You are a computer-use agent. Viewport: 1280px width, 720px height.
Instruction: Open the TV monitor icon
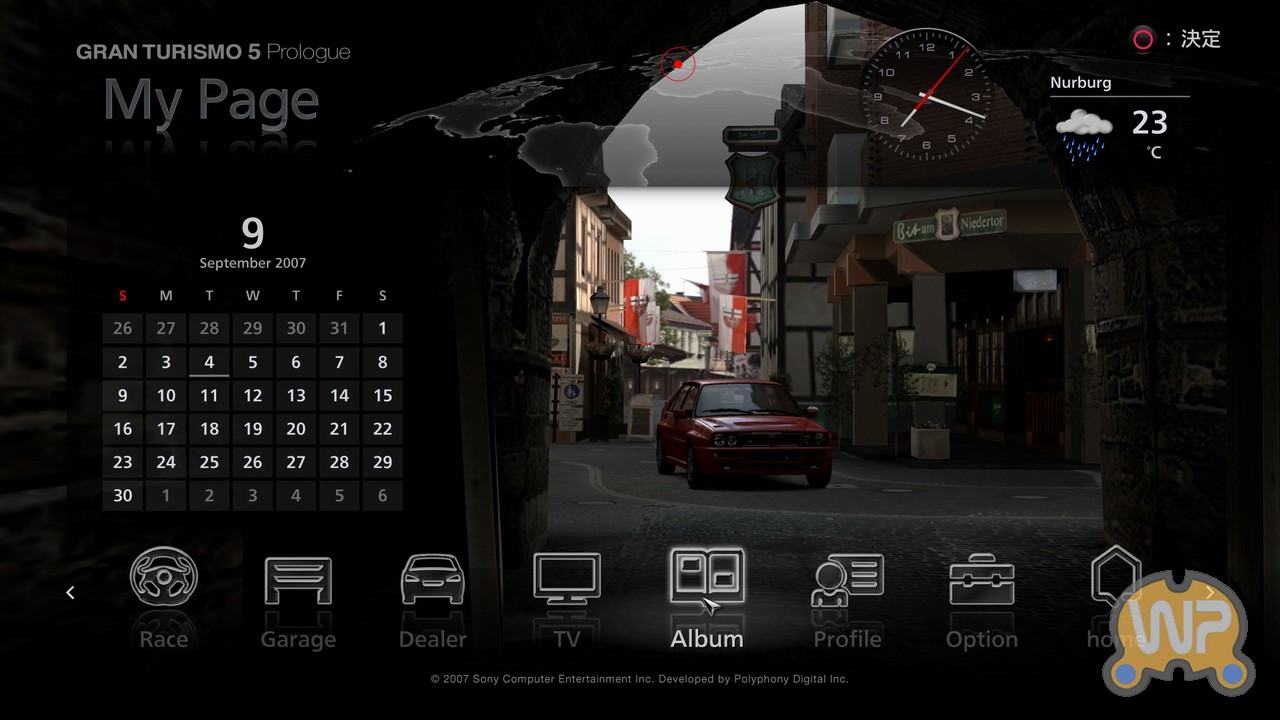point(567,580)
